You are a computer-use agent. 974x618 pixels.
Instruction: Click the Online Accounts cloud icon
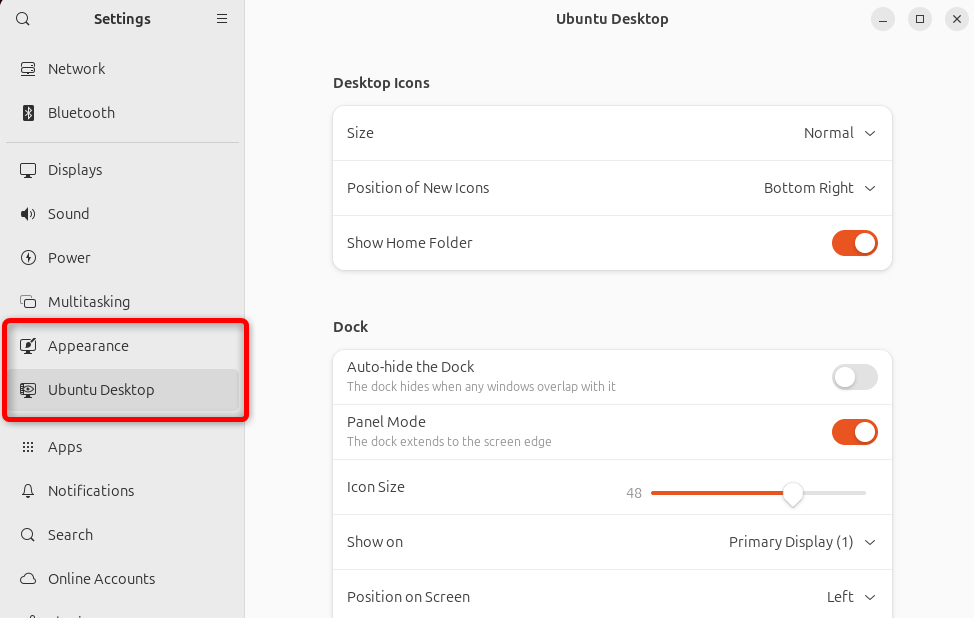28,579
